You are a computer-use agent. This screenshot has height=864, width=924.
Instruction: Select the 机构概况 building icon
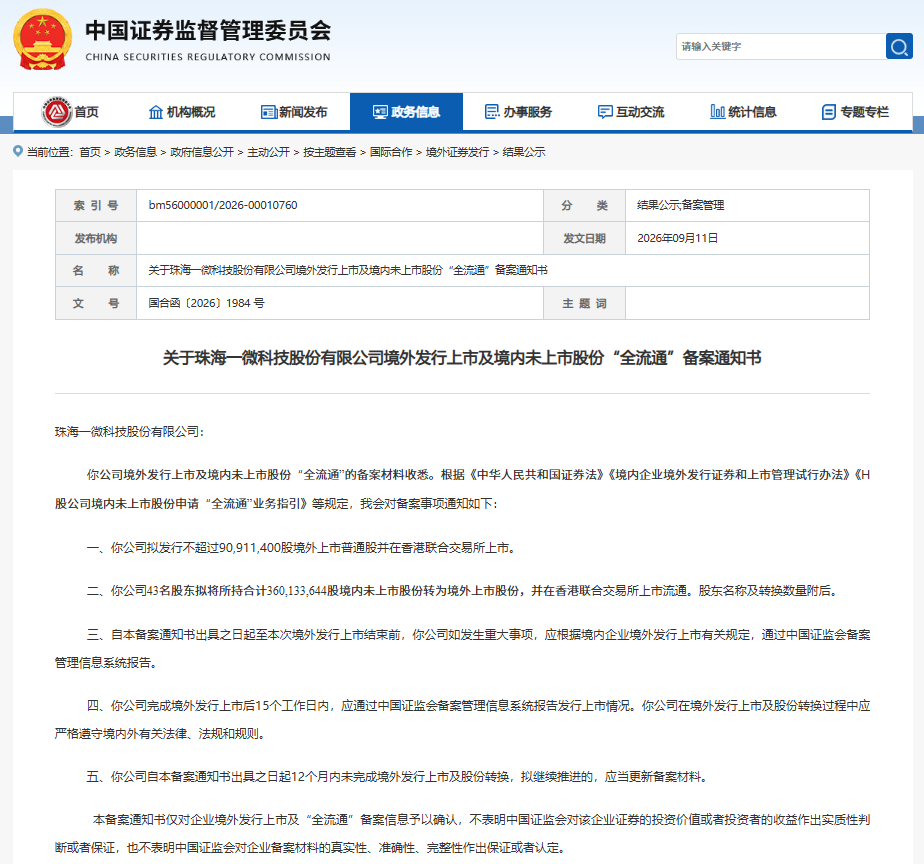tap(156, 112)
